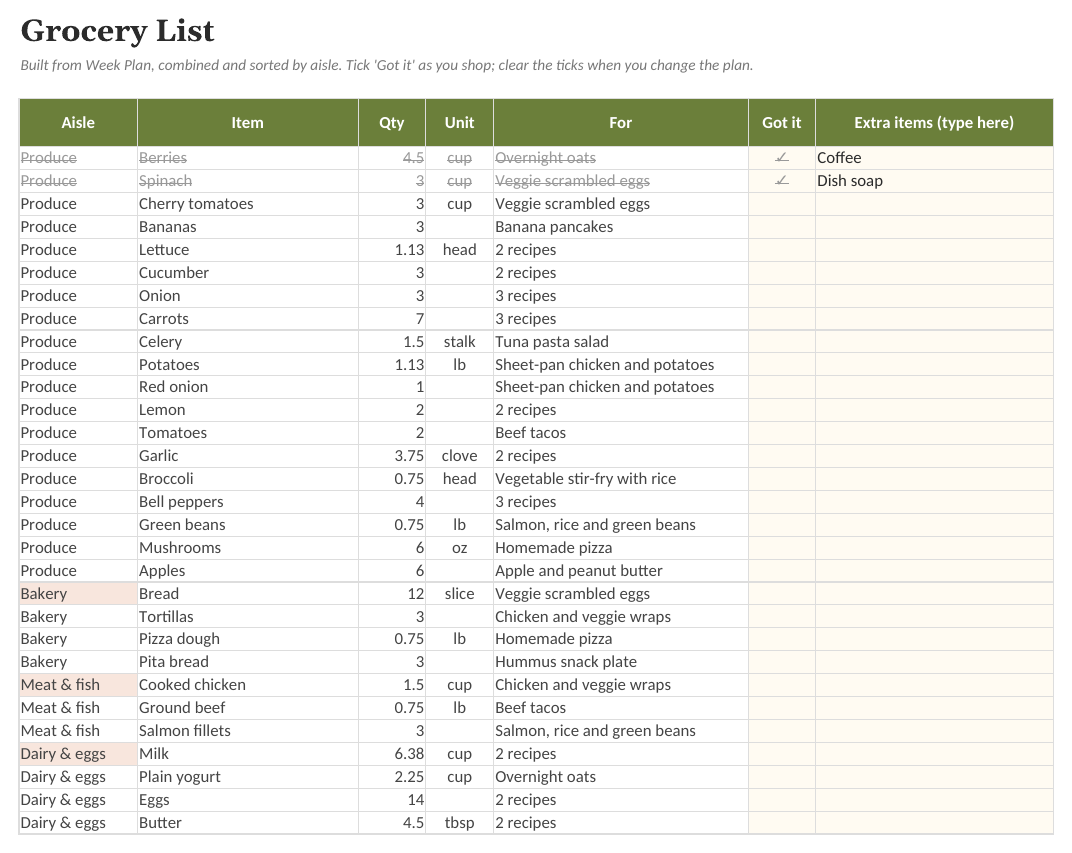Select the Cooked chicken item cell
The image size is (1072, 853).
pyautogui.click(x=247, y=685)
